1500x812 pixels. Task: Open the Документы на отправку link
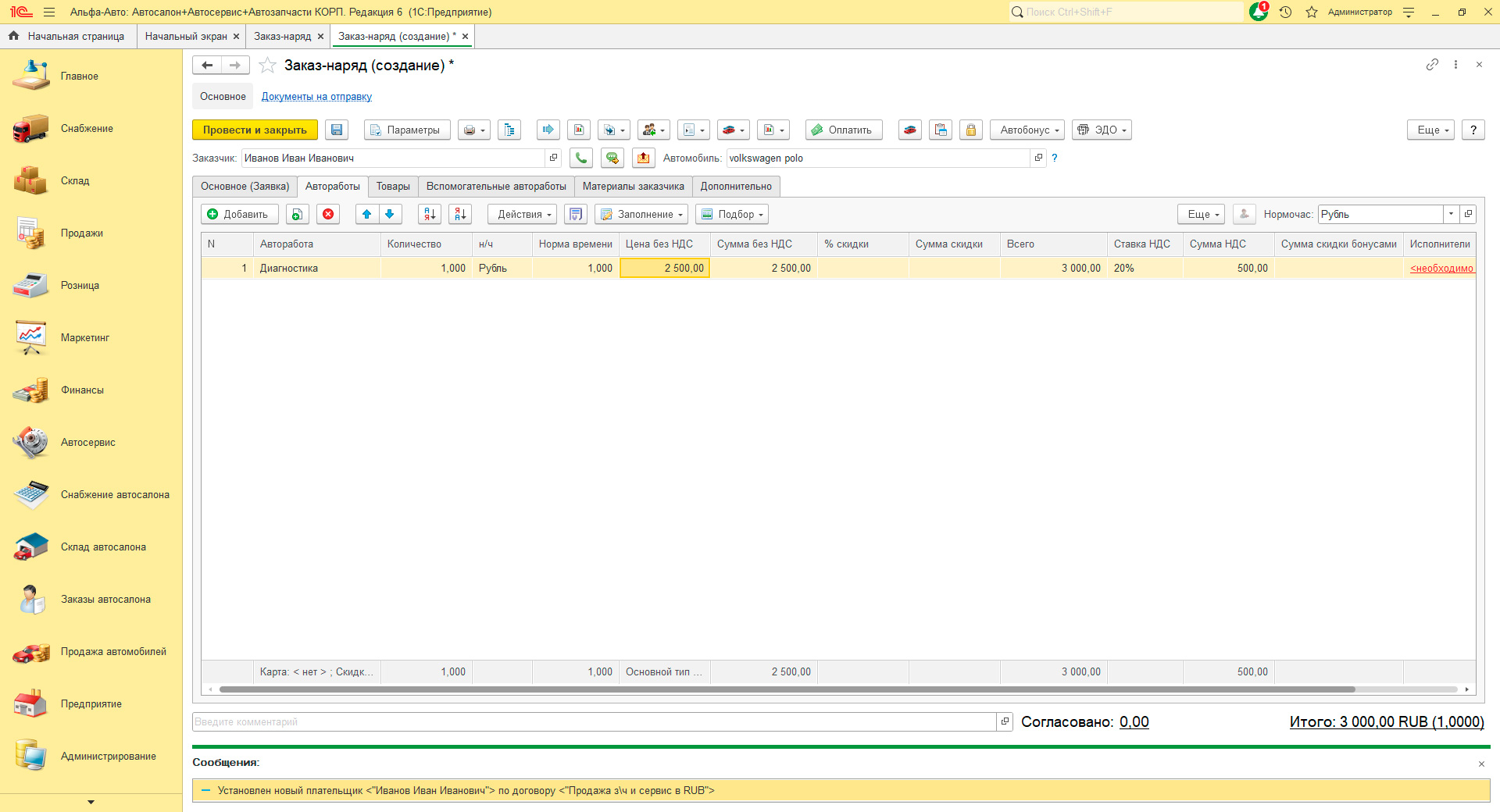(x=316, y=97)
